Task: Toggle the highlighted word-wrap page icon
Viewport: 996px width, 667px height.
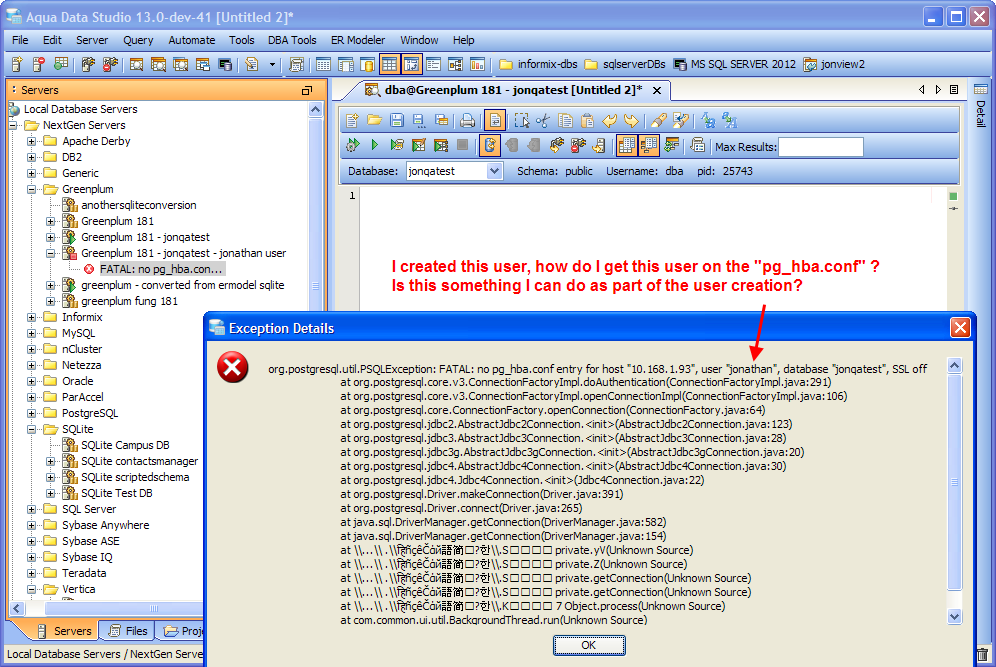Action: 495,120
